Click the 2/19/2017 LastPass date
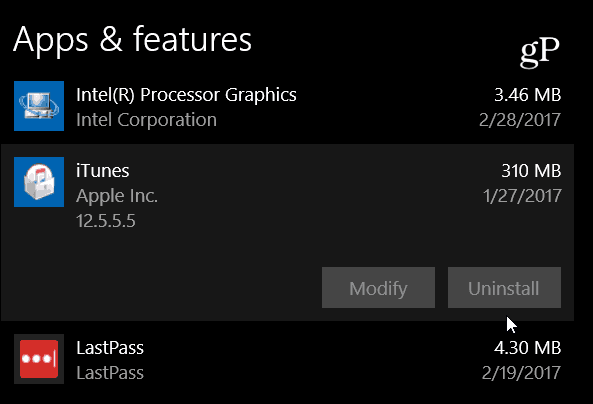 (521, 373)
